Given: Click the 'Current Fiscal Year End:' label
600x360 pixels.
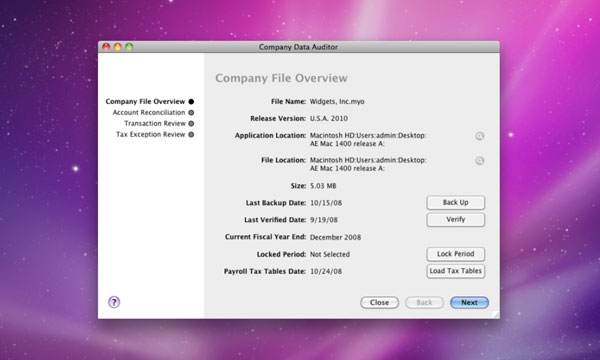Looking at the screenshot, I should click(266, 237).
